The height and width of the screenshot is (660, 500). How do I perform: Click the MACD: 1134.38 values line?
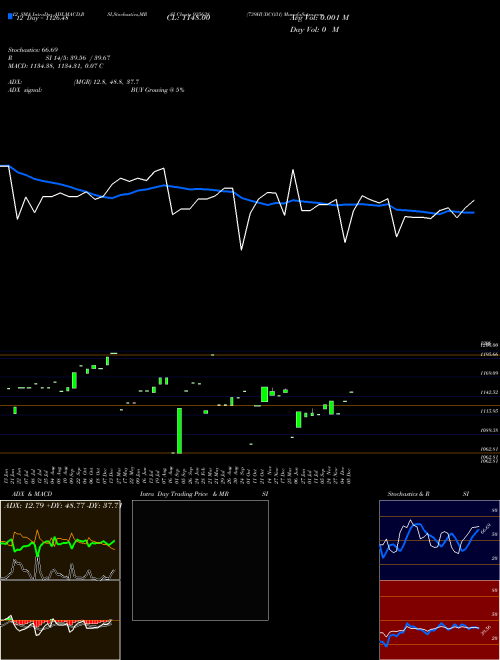point(56,66)
